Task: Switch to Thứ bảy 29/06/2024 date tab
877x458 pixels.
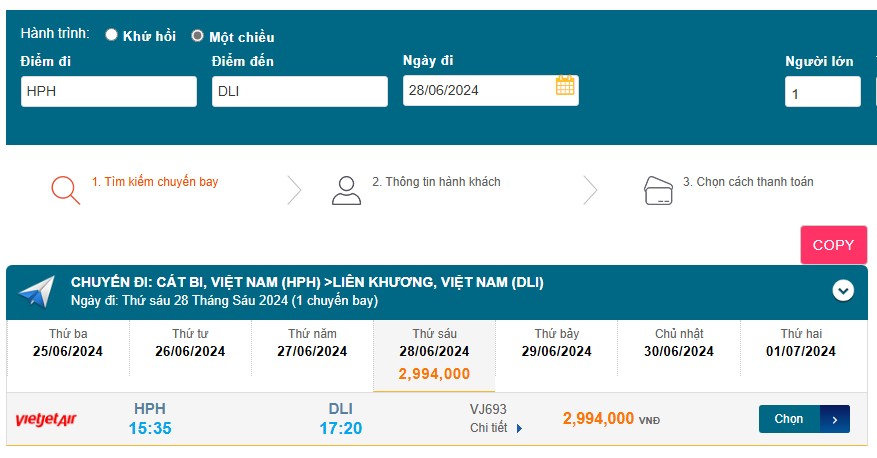Action: [557, 343]
